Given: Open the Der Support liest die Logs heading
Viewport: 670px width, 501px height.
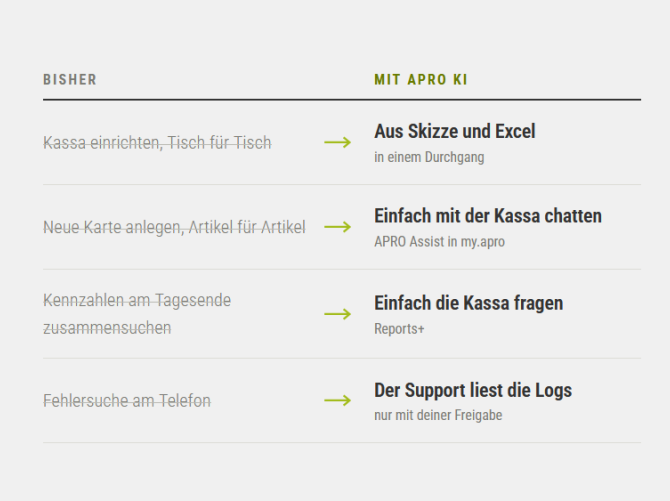Looking at the screenshot, I should pos(473,391).
